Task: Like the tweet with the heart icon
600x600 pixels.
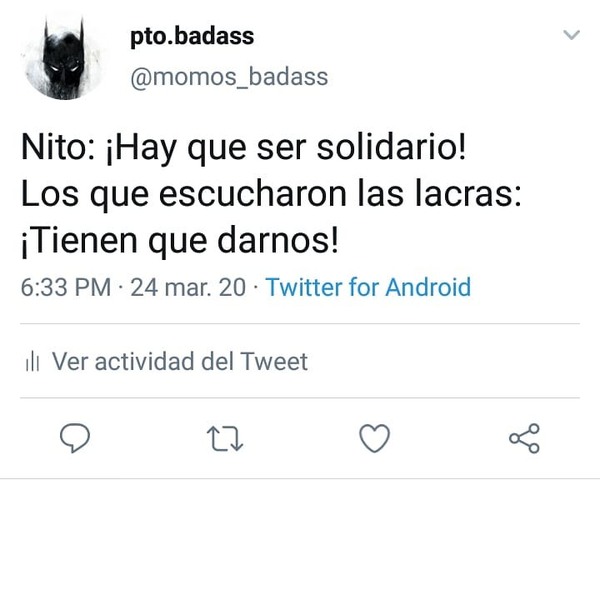Action: pyautogui.click(x=375, y=438)
